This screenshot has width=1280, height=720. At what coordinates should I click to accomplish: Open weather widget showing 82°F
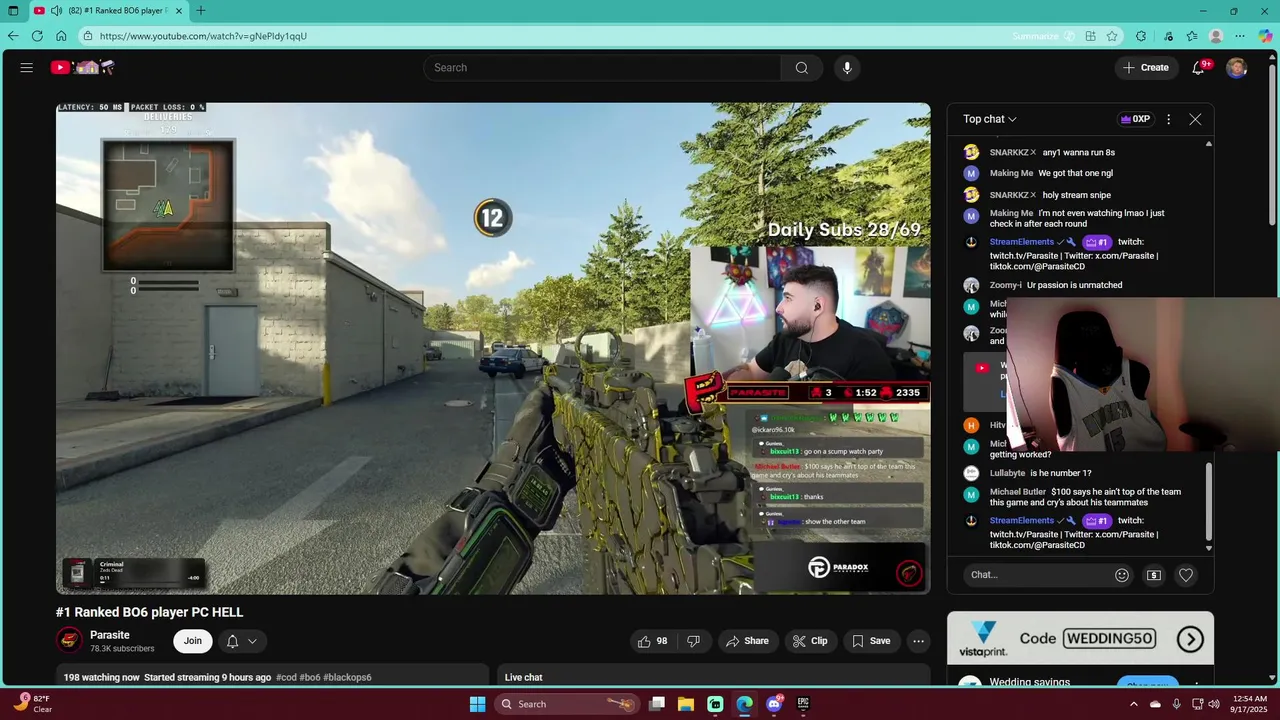click(33, 704)
